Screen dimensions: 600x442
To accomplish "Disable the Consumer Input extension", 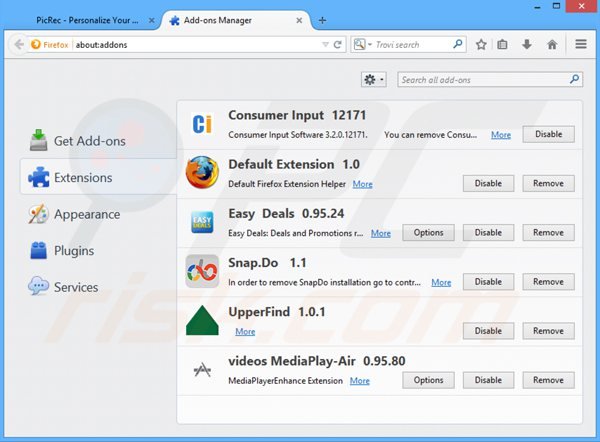I will (548, 134).
